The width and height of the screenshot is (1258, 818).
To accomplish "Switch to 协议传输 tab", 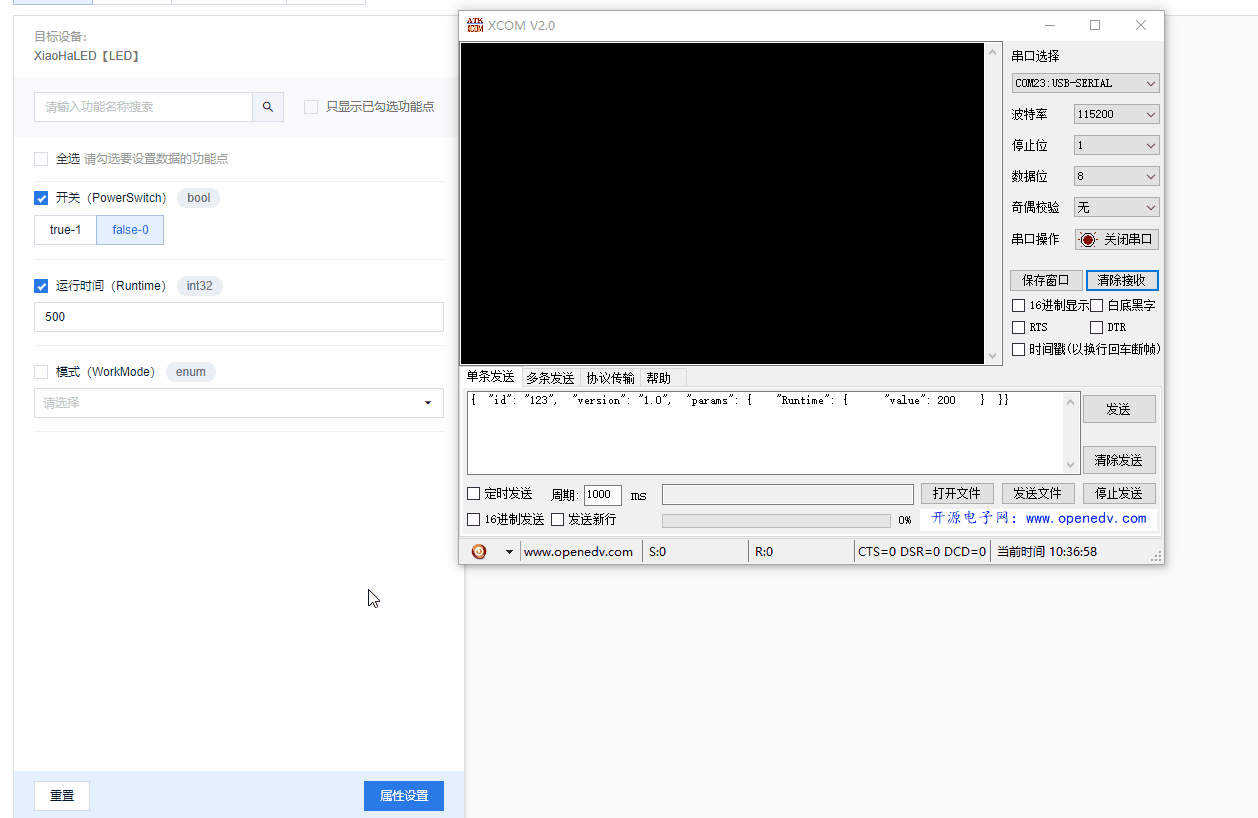I will click(610, 378).
